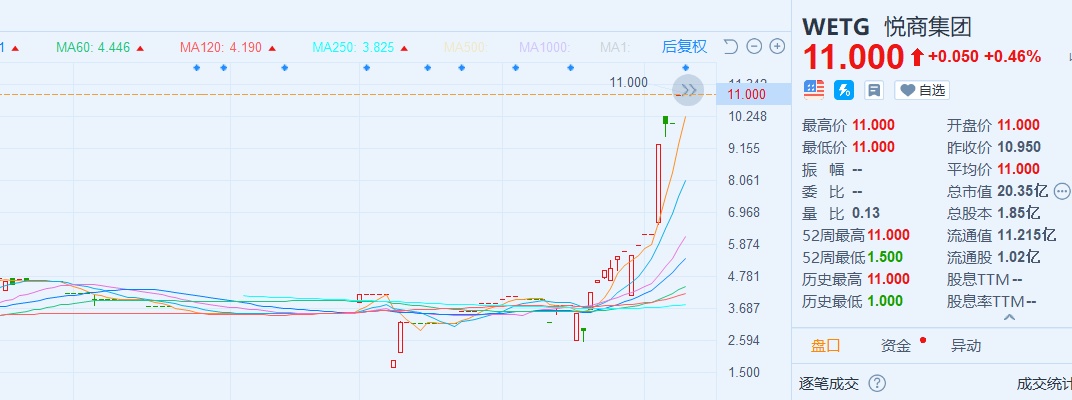Jump to latest candles with double-arrow button

click(689, 90)
